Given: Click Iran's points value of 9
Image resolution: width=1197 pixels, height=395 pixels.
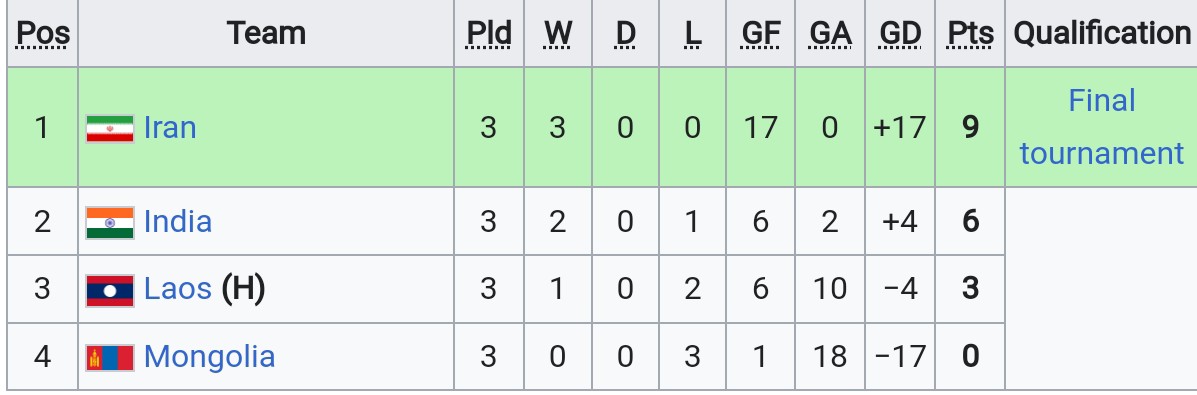Looking at the screenshot, I should point(970,128).
